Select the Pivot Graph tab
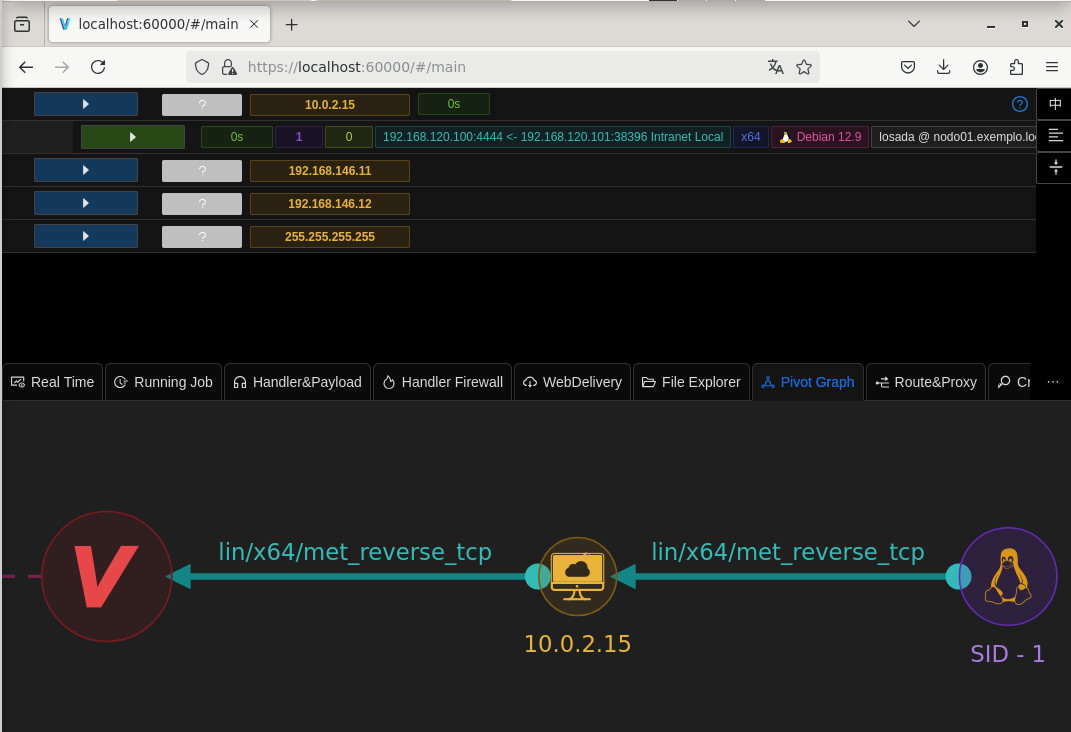The height and width of the screenshot is (732, 1071). (808, 382)
